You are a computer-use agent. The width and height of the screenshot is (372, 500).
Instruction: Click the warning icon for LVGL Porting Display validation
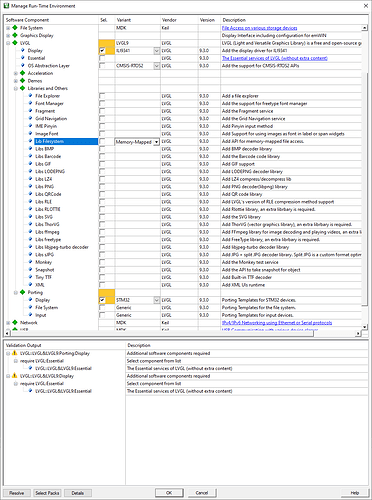click(14, 353)
